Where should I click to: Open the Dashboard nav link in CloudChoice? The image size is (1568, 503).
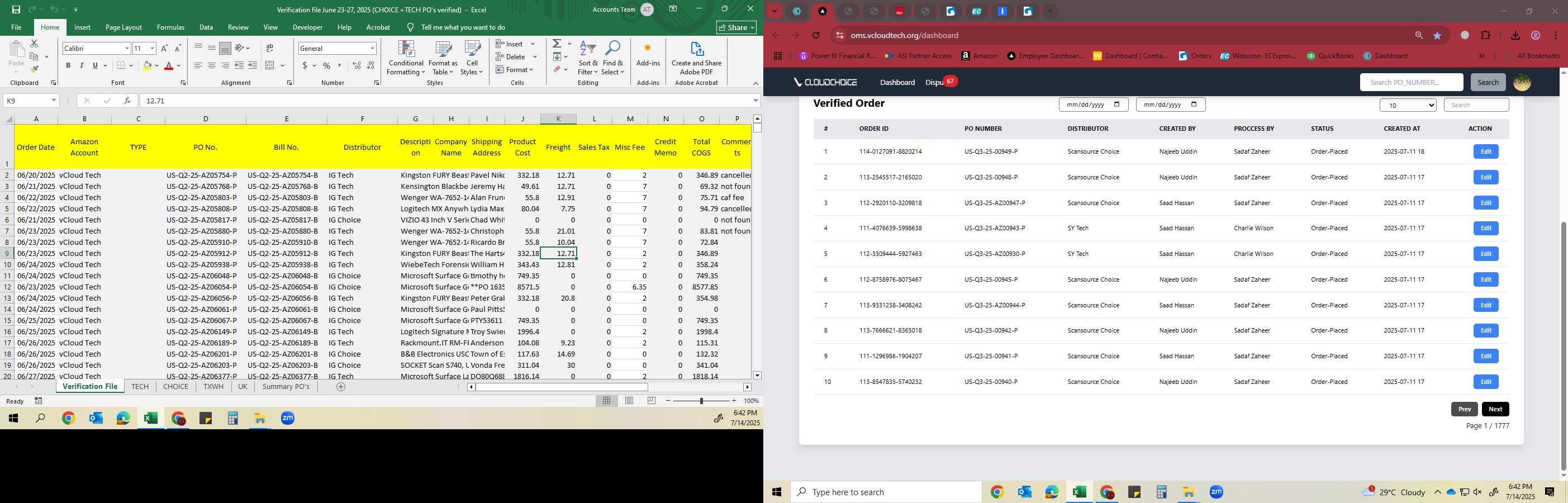[897, 82]
